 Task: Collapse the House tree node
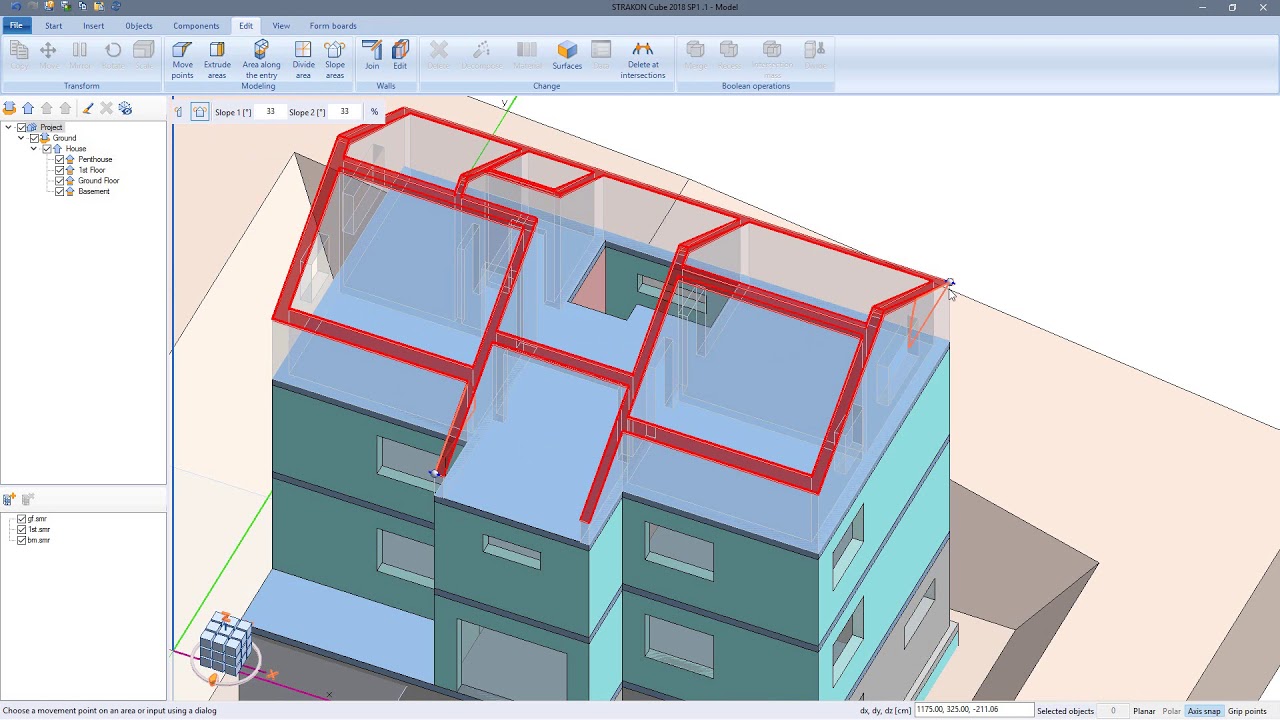pyautogui.click(x=34, y=149)
